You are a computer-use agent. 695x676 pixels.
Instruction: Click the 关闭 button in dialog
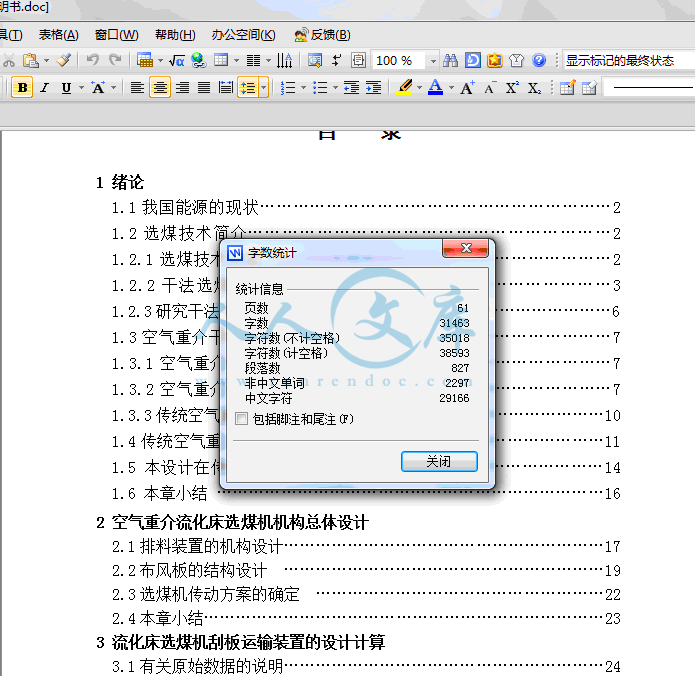pos(439,461)
